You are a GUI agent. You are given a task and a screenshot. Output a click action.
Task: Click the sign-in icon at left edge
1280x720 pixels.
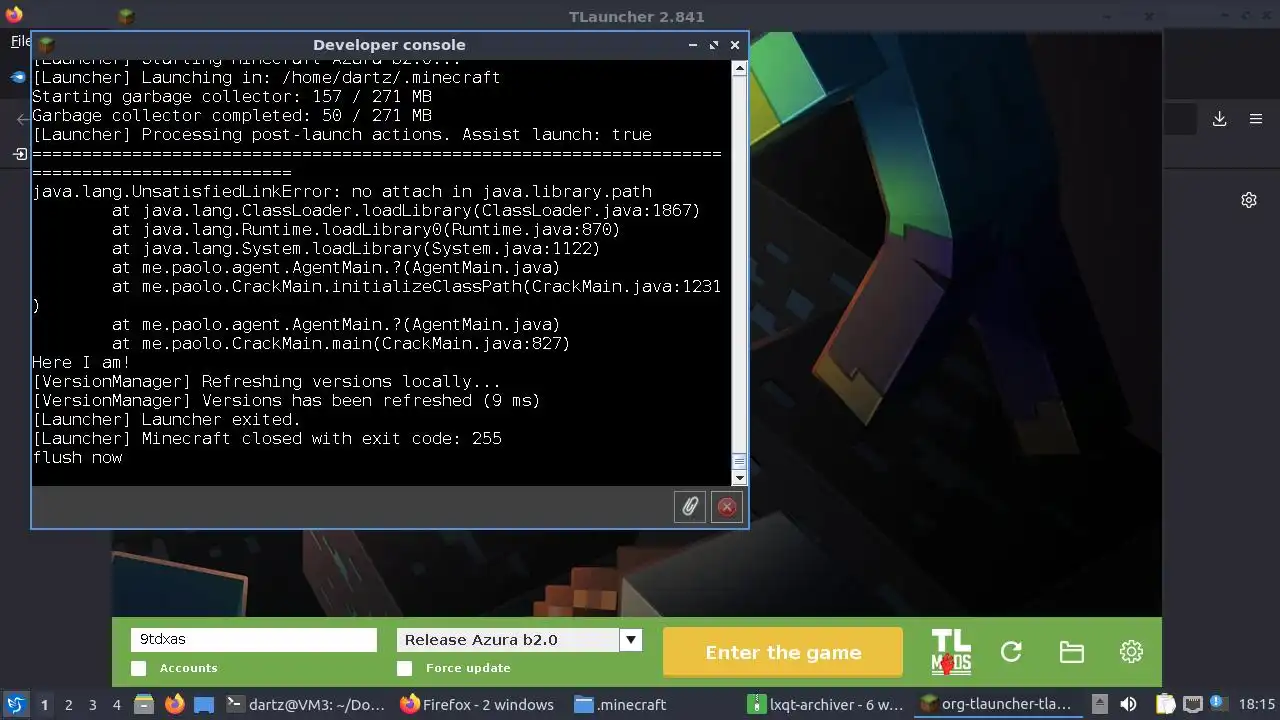click(x=20, y=154)
